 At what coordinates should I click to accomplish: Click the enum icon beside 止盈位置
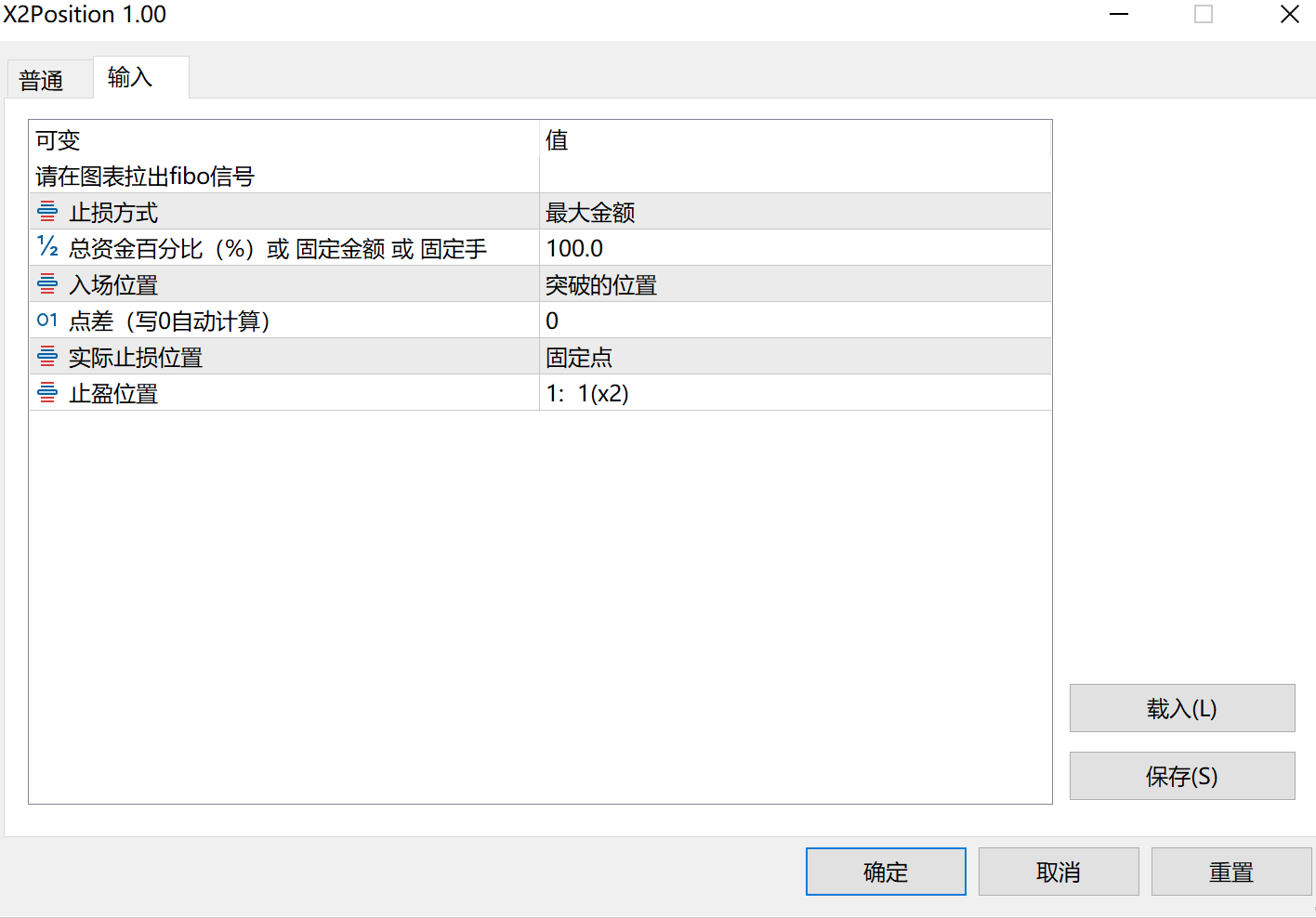click(x=47, y=393)
